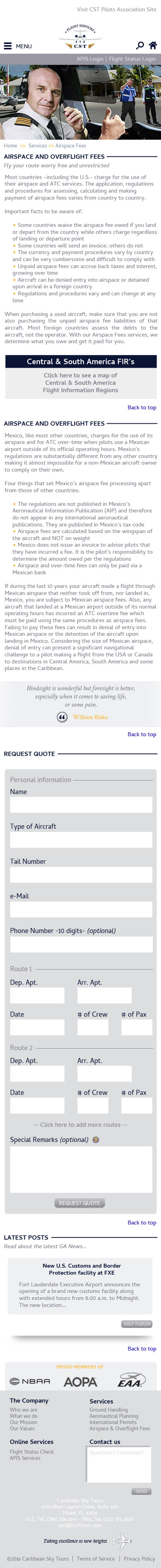Expand Central & South America FIR's map panel

(80, 361)
